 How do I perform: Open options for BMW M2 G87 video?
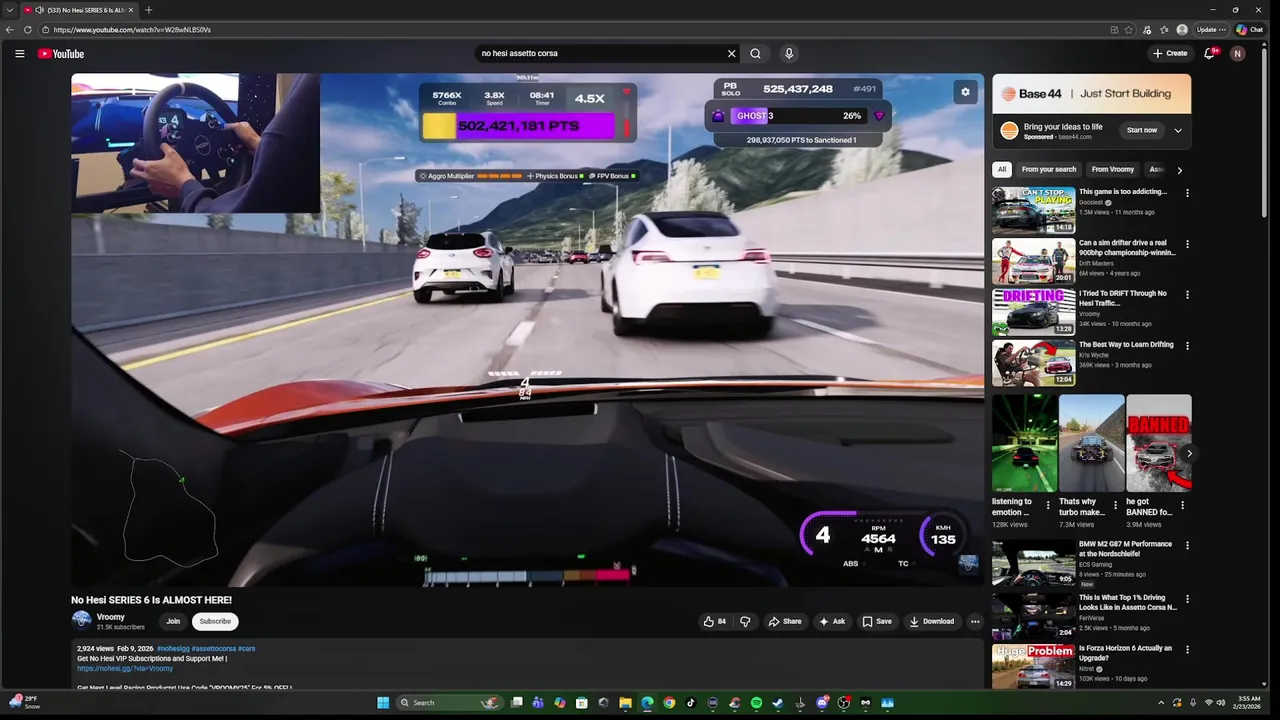(1187, 546)
